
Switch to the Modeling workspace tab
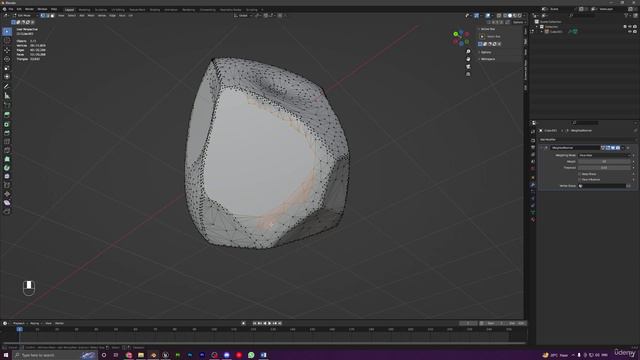pos(84,9)
